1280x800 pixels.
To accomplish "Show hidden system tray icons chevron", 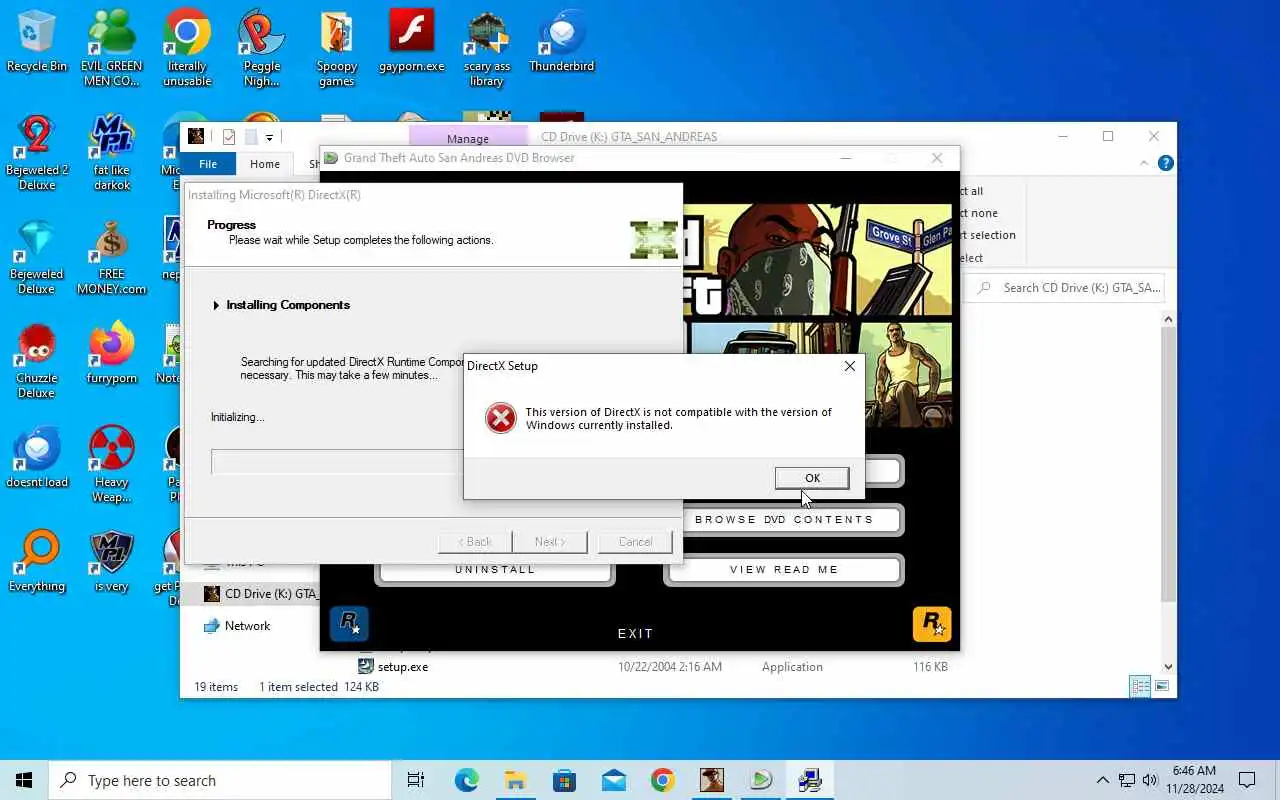I will coord(1102,780).
